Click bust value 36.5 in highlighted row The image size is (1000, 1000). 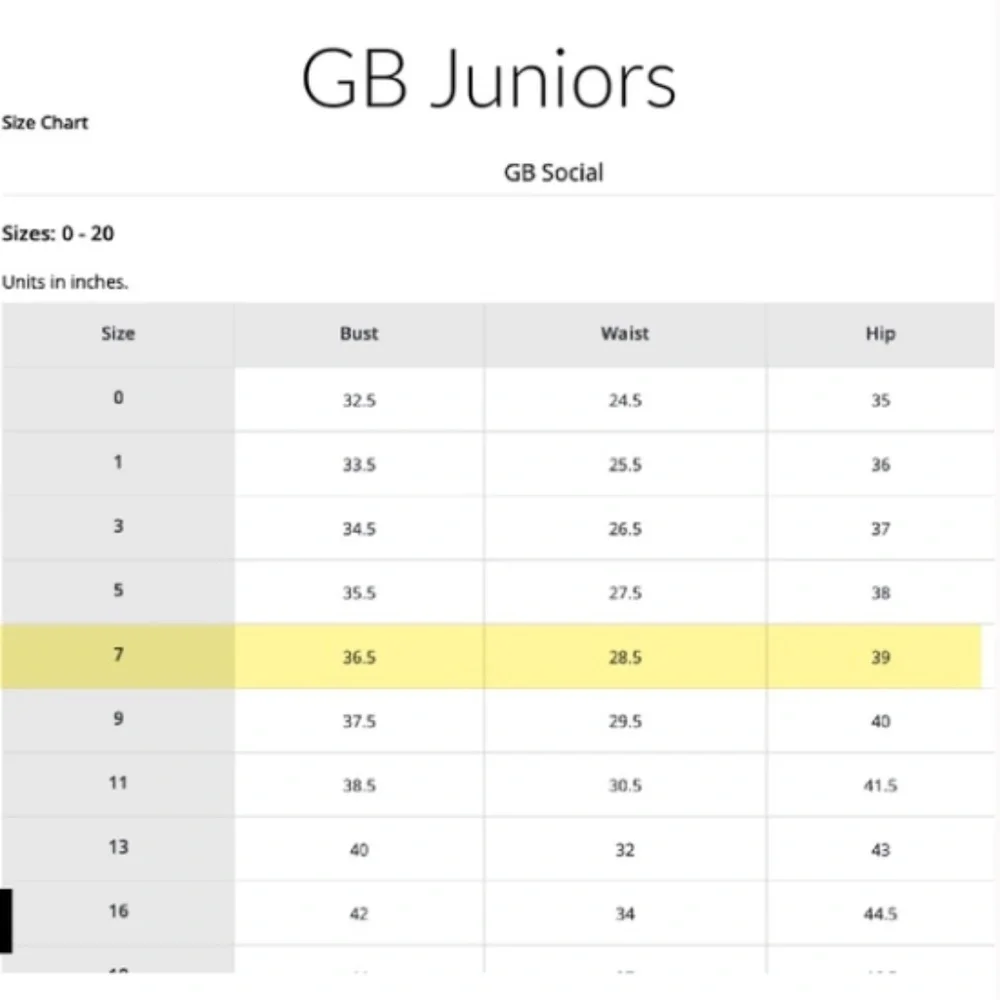tap(359, 658)
